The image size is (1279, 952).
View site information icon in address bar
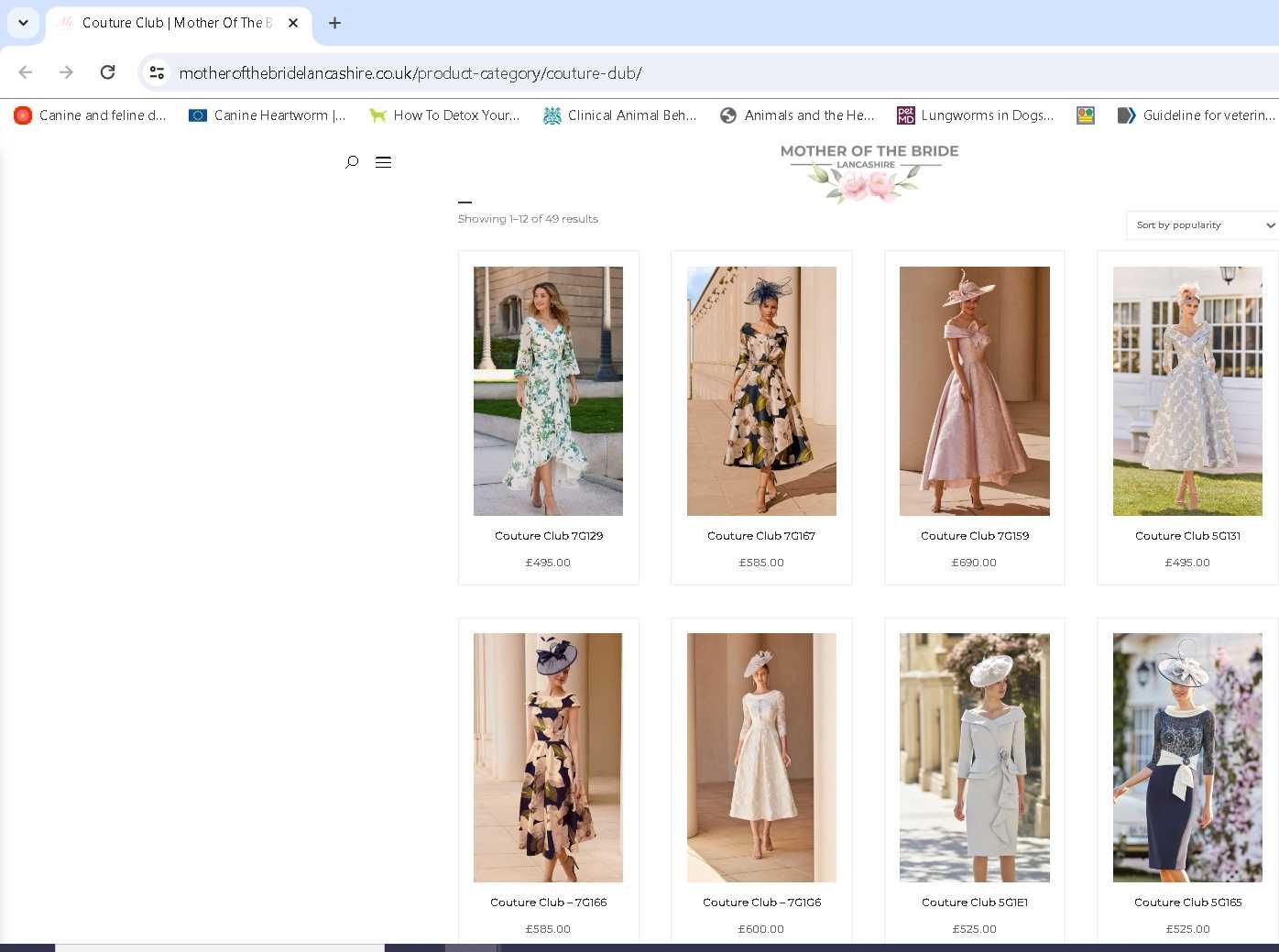tap(157, 72)
